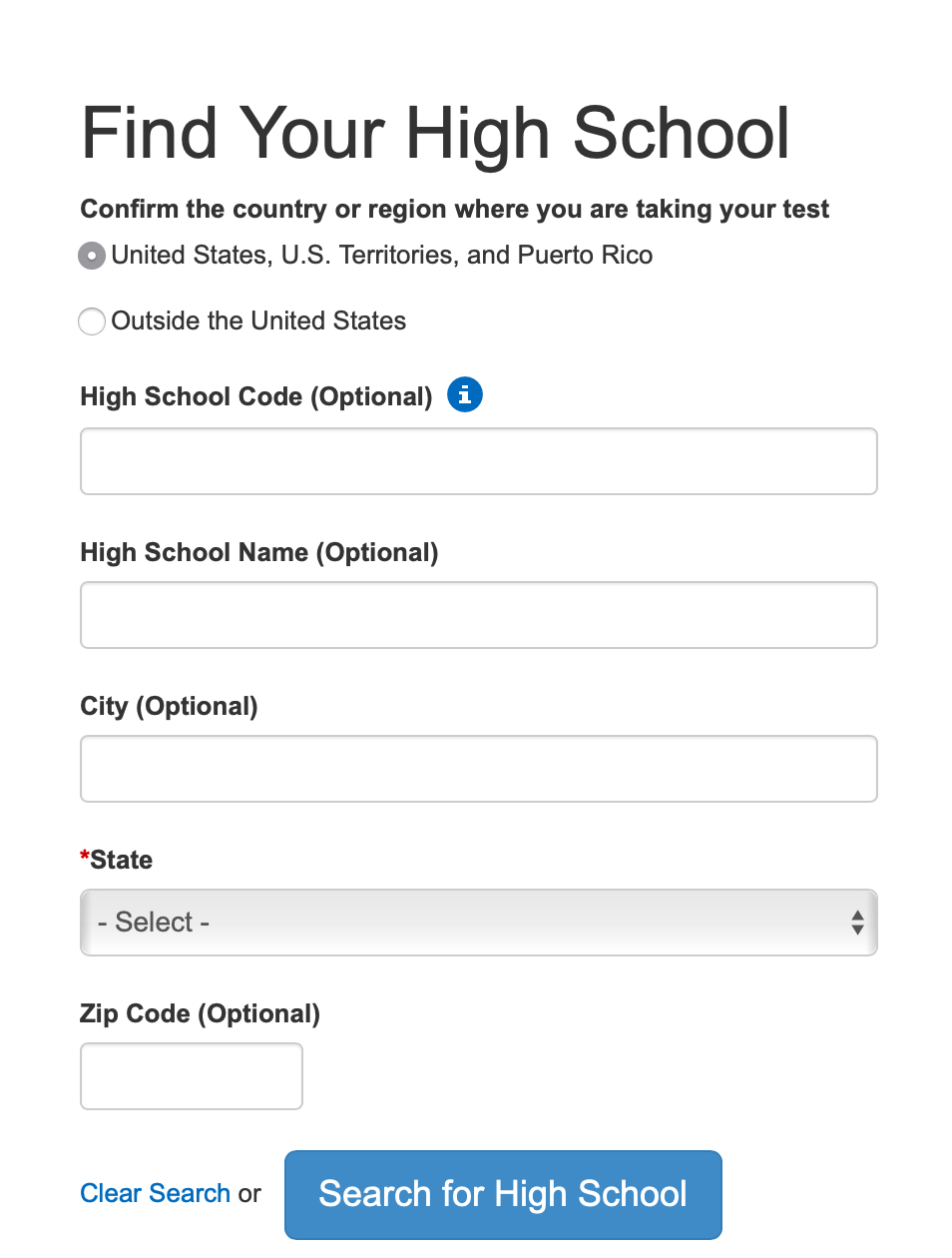This screenshot has width=952, height=1258.
Task: Click the up-down arrows on State dropdown
Action: click(x=857, y=923)
